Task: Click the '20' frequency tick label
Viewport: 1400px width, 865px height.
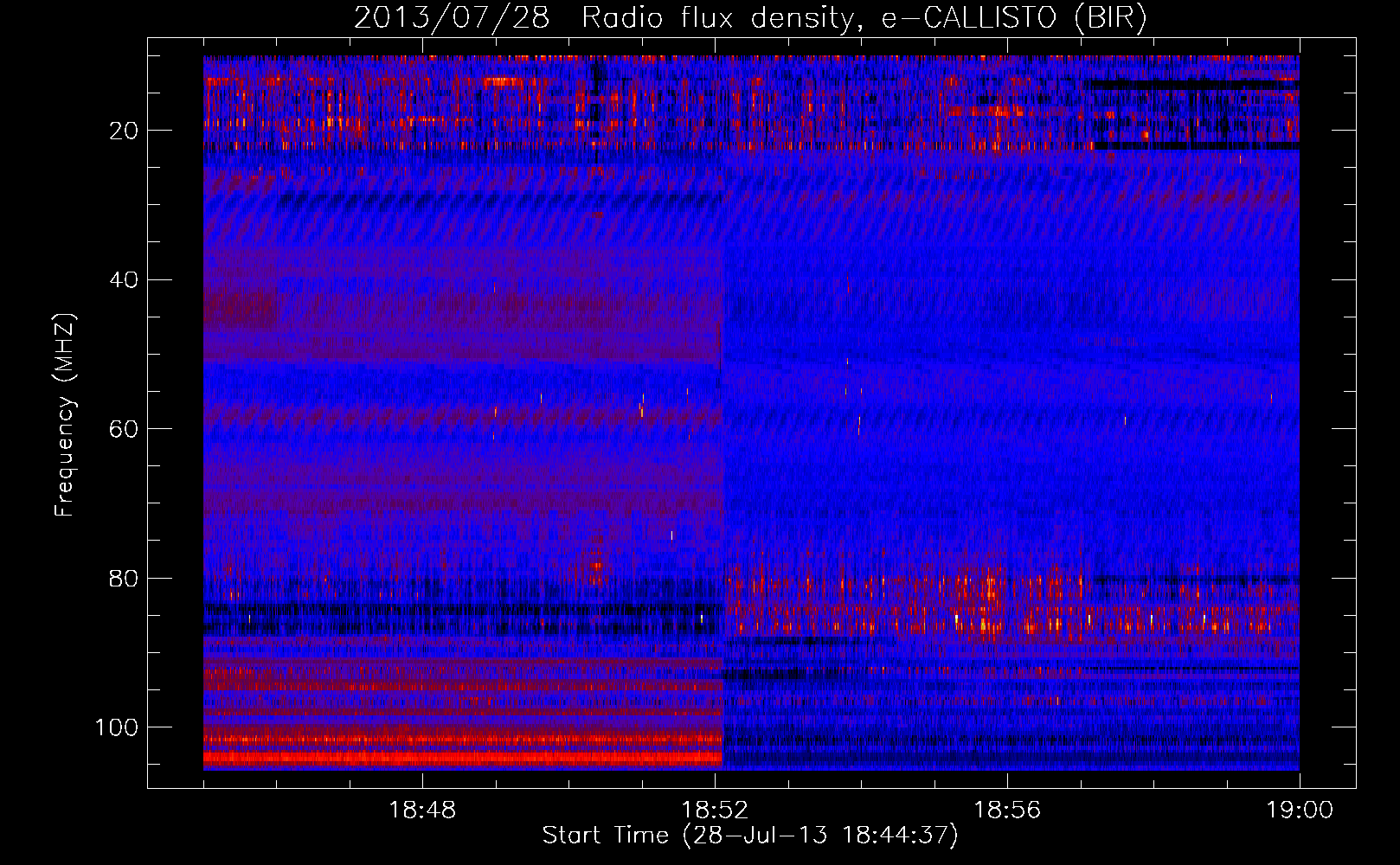Action: 125,131
